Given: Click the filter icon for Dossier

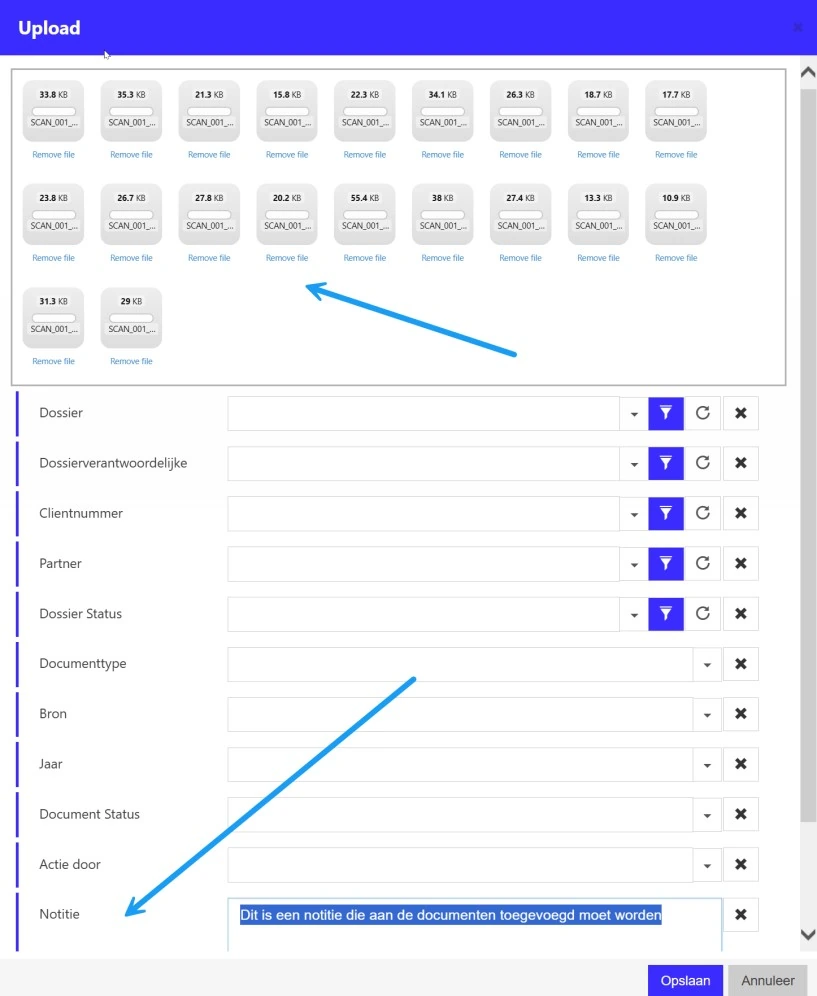Looking at the screenshot, I should [666, 414].
